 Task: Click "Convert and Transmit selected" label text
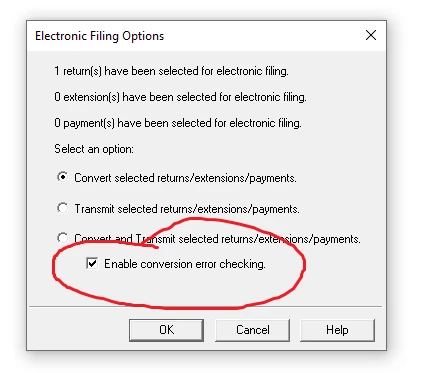click(x=217, y=239)
